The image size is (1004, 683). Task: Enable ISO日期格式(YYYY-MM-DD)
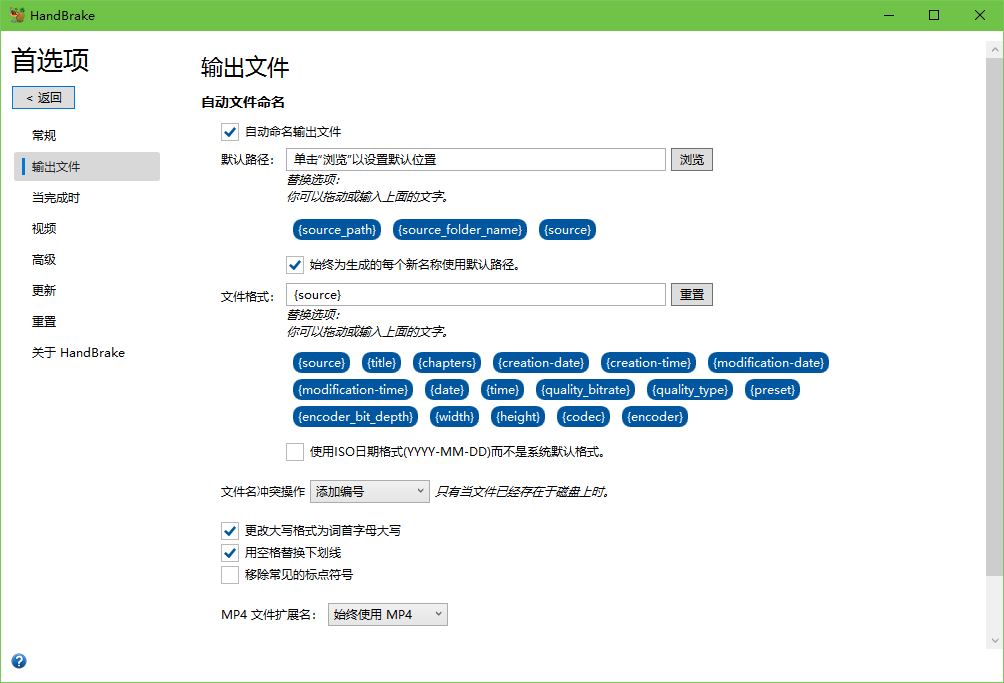295,451
